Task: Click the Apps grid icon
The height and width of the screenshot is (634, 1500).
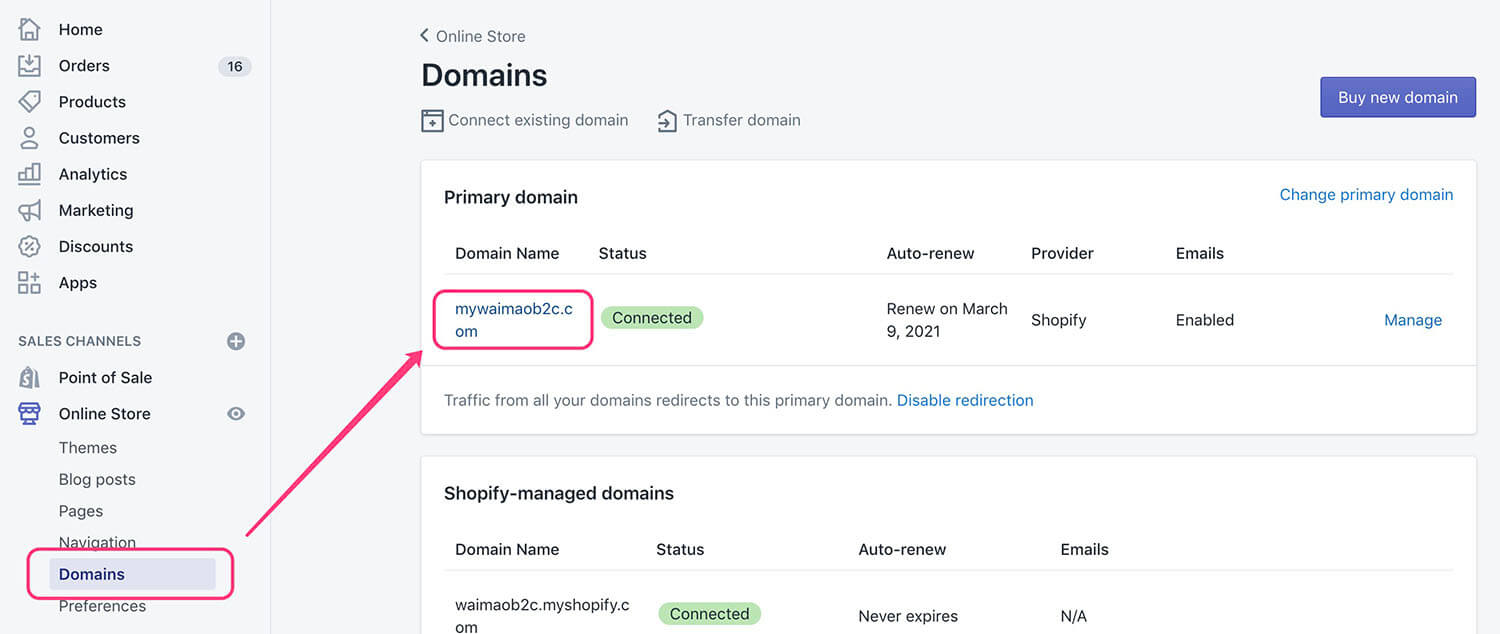Action: [30, 283]
